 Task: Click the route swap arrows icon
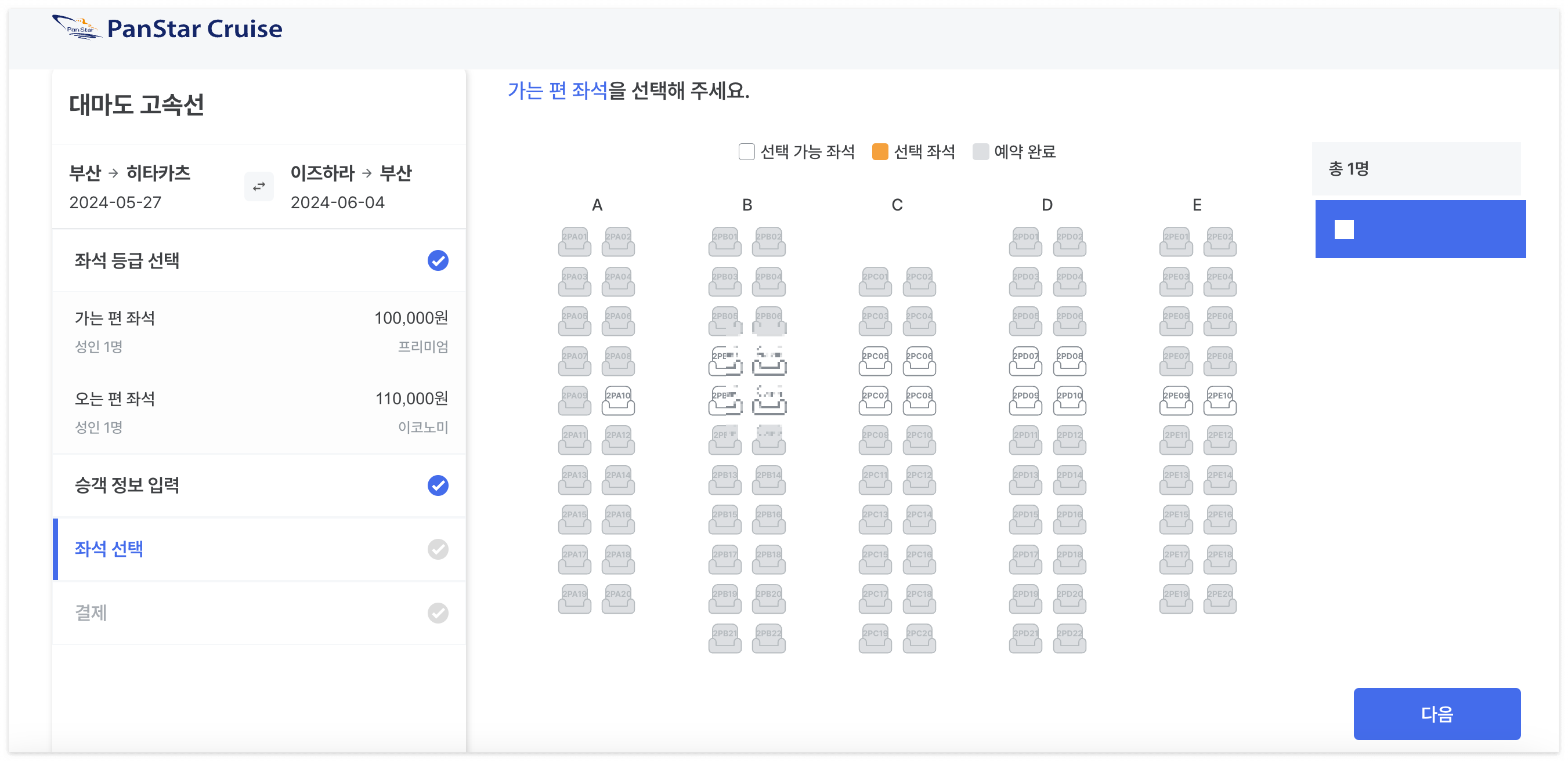pyautogui.click(x=258, y=186)
